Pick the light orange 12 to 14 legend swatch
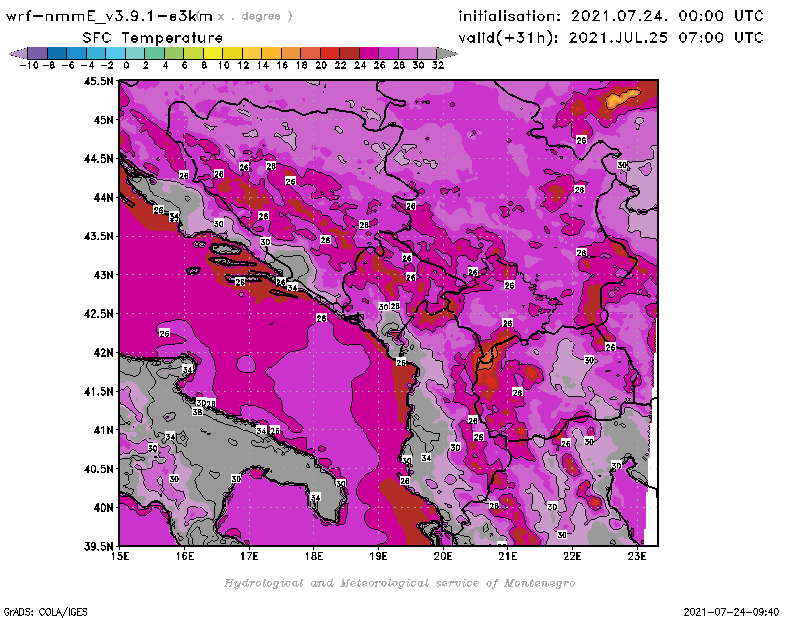This screenshot has height=618, width=800. 252,54
